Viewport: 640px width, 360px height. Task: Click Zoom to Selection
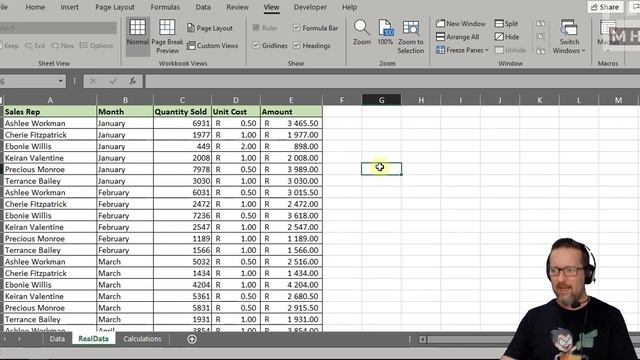pos(411,37)
